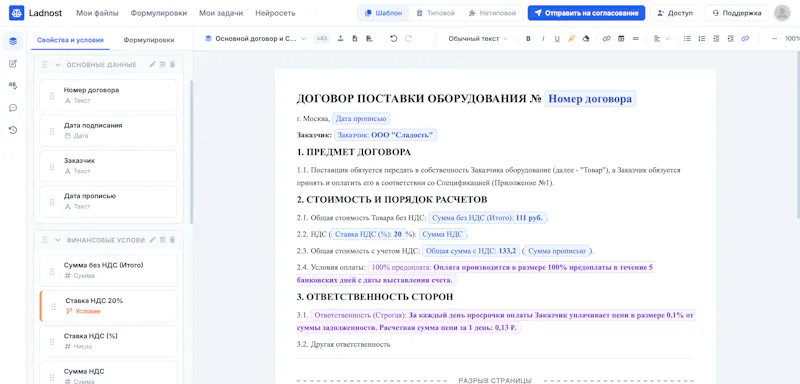This screenshot has width=800, height=384.
Task: Click the 'Дата прописью' placeholder in document
Action: tap(361, 119)
